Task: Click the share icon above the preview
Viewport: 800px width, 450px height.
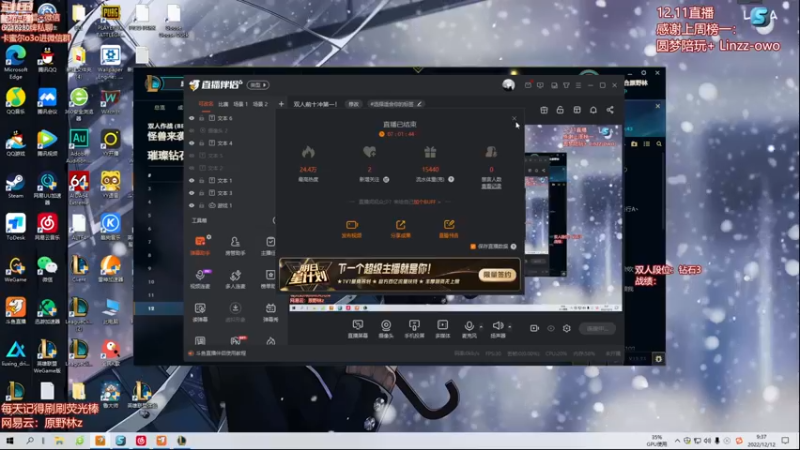Action: (610, 110)
